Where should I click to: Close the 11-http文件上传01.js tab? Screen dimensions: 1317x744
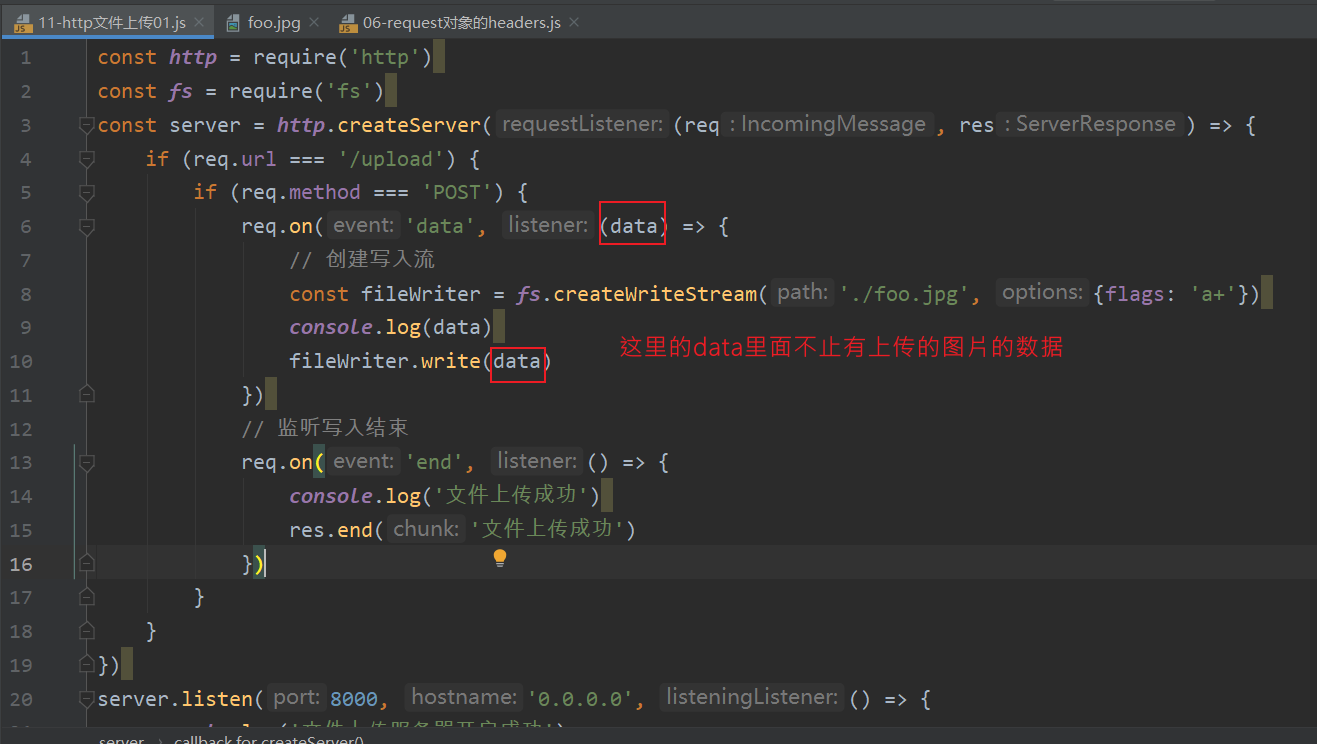click(198, 22)
